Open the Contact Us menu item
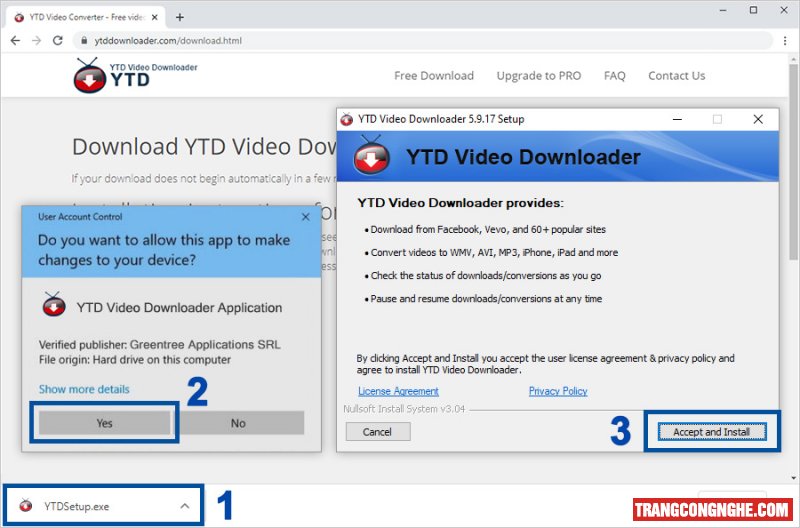Screen dimensions: 800x528 pyautogui.click(x=677, y=76)
